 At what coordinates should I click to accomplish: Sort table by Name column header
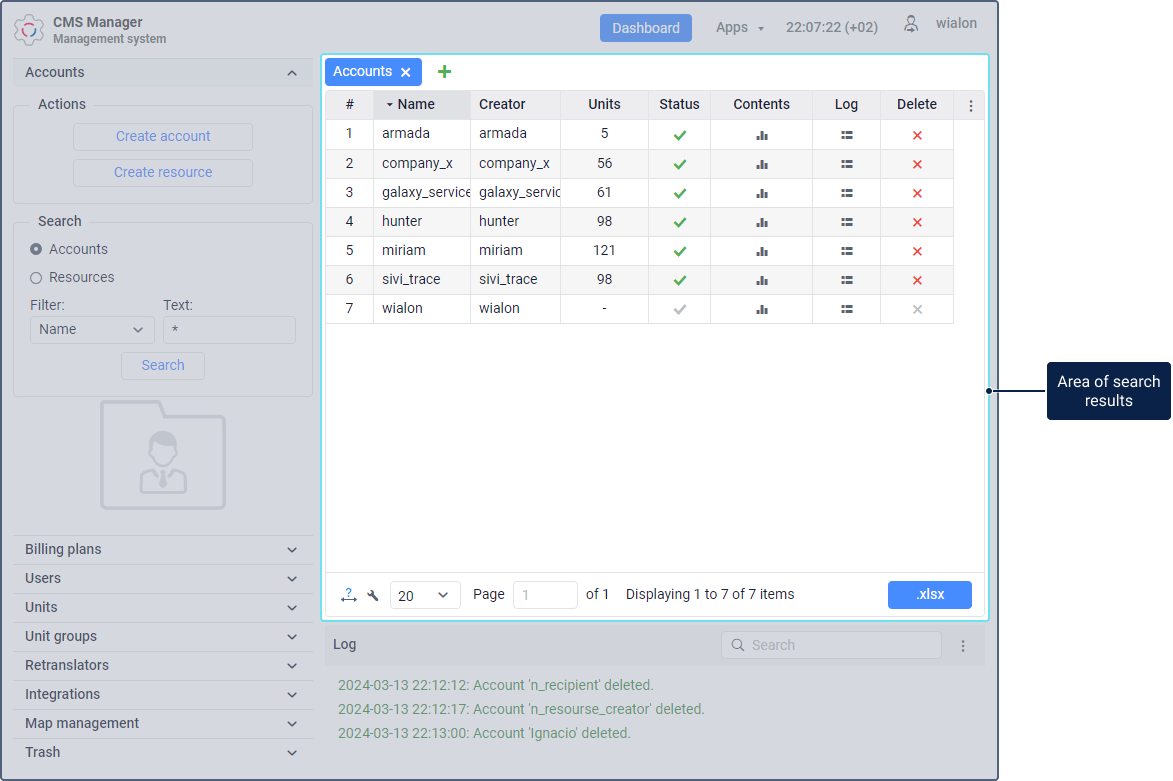pyautogui.click(x=422, y=105)
